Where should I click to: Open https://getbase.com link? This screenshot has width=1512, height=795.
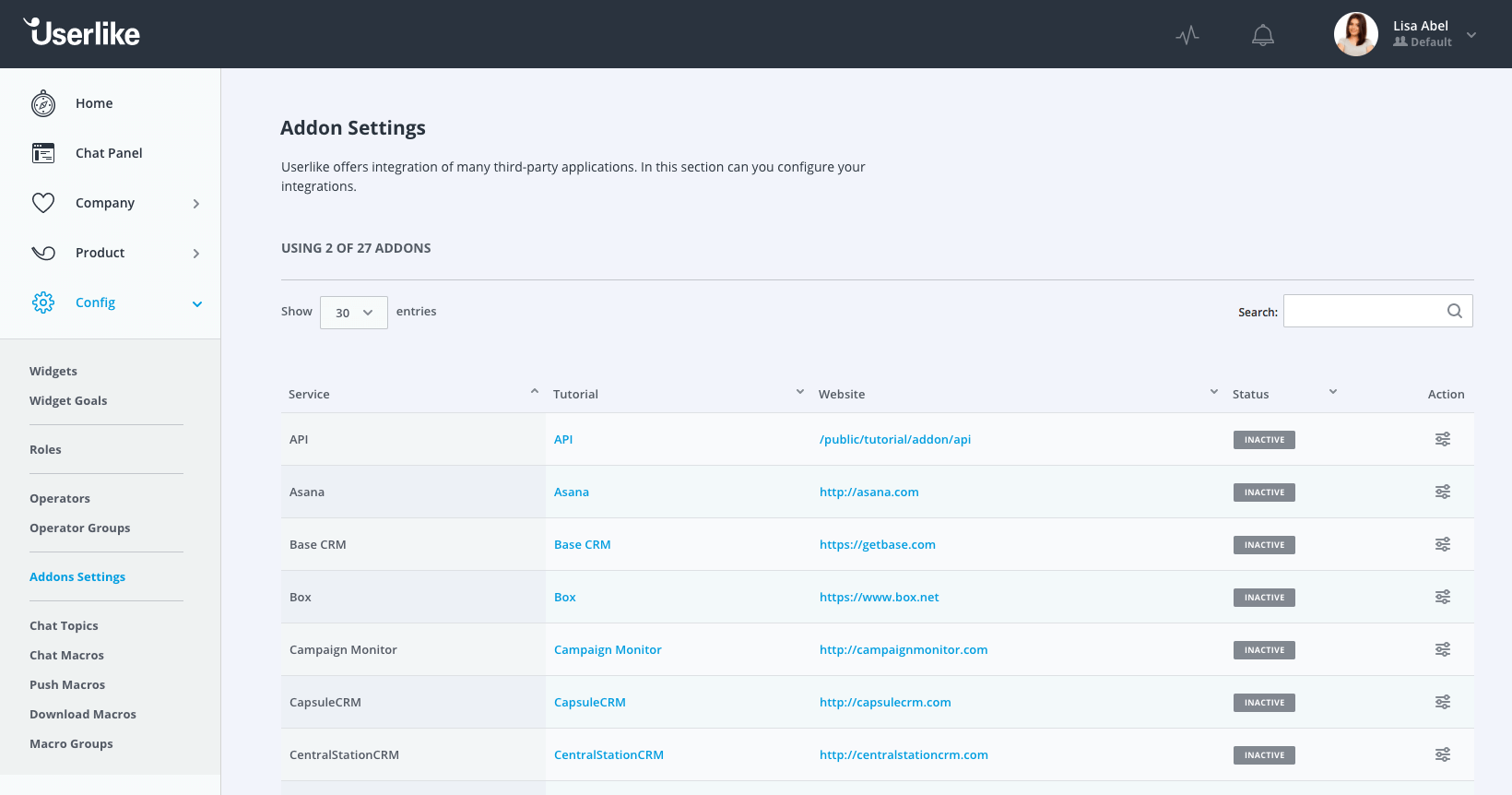(x=878, y=544)
